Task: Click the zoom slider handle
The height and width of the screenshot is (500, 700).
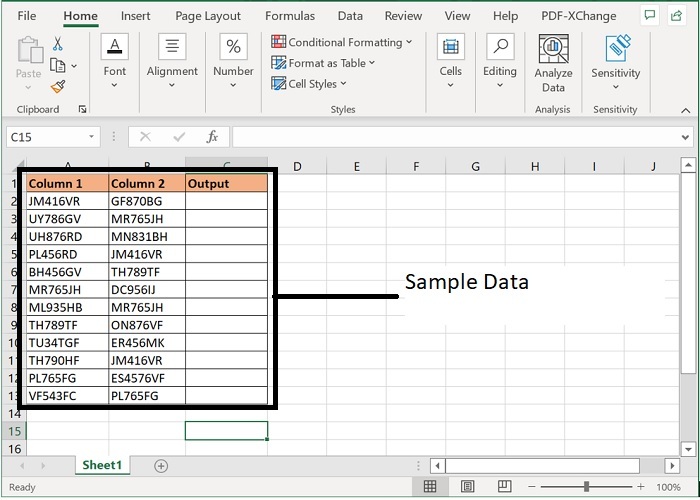Action: pyautogui.click(x=586, y=487)
